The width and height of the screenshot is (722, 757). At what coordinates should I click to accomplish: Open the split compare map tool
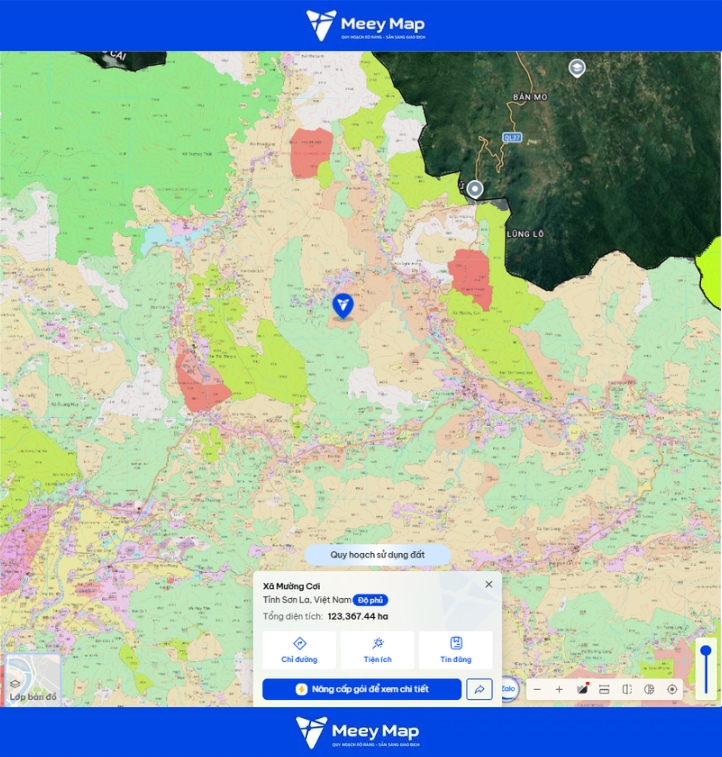pyautogui.click(x=626, y=689)
